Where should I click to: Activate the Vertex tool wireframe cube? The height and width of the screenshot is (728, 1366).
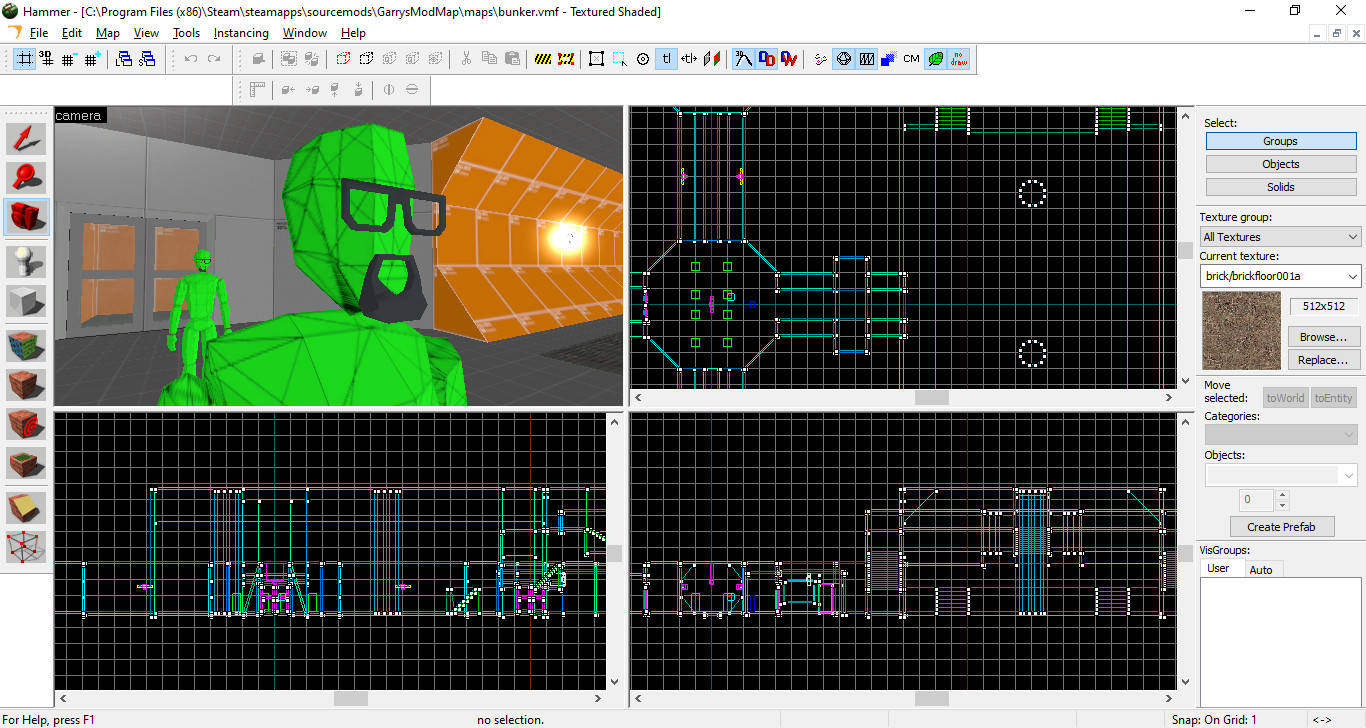[x=26, y=547]
